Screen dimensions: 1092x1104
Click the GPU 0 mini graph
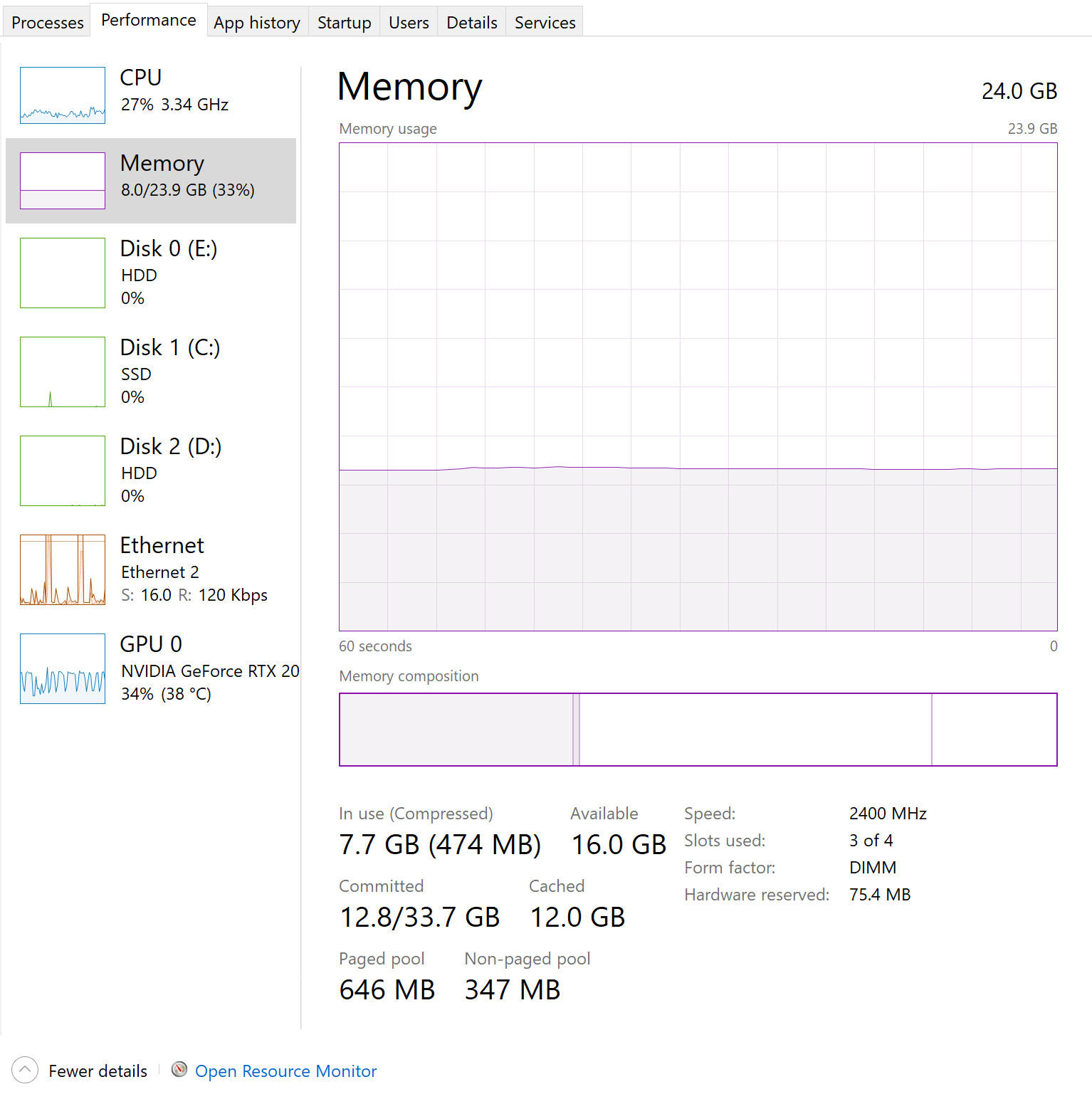click(x=63, y=668)
